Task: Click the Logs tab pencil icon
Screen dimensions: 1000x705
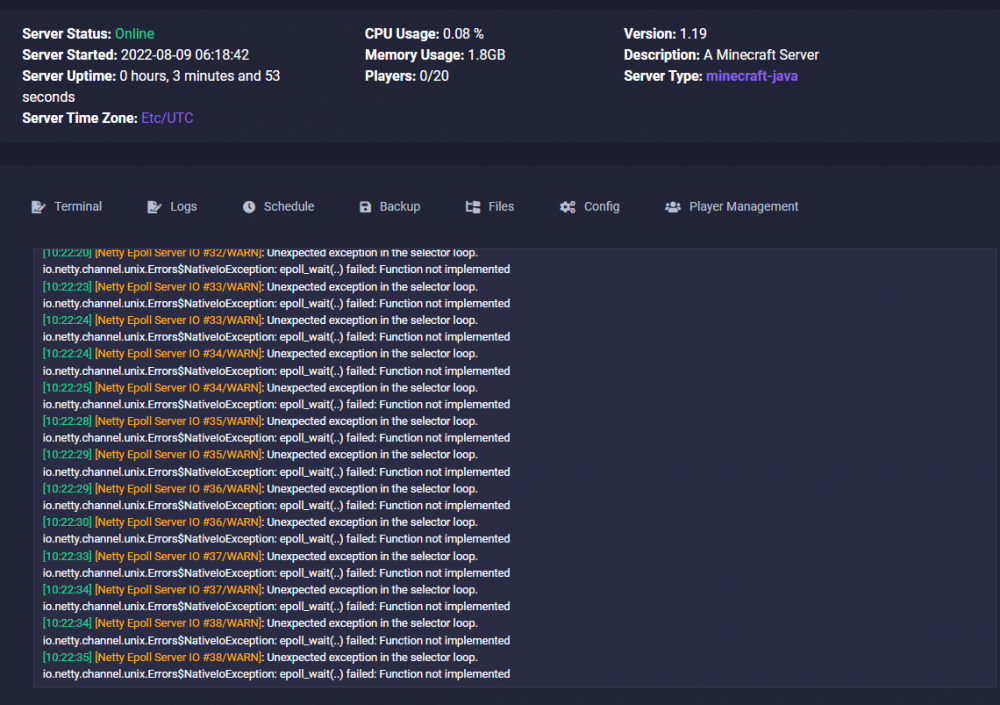Action: pyautogui.click(x=154, y=207)
